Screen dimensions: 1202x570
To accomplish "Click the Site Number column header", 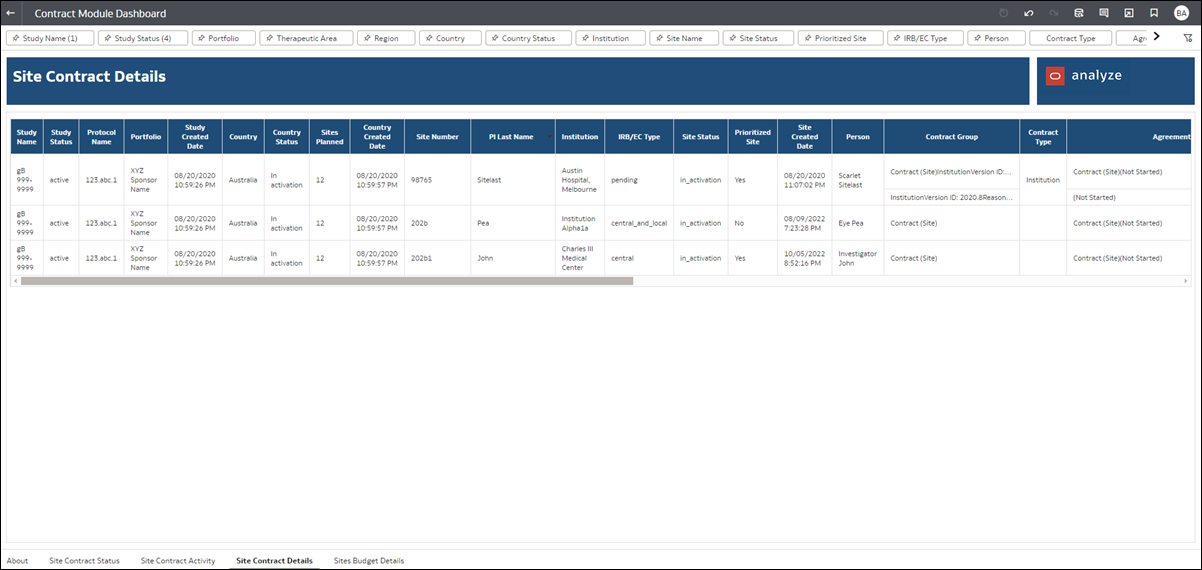I will 437,136.
